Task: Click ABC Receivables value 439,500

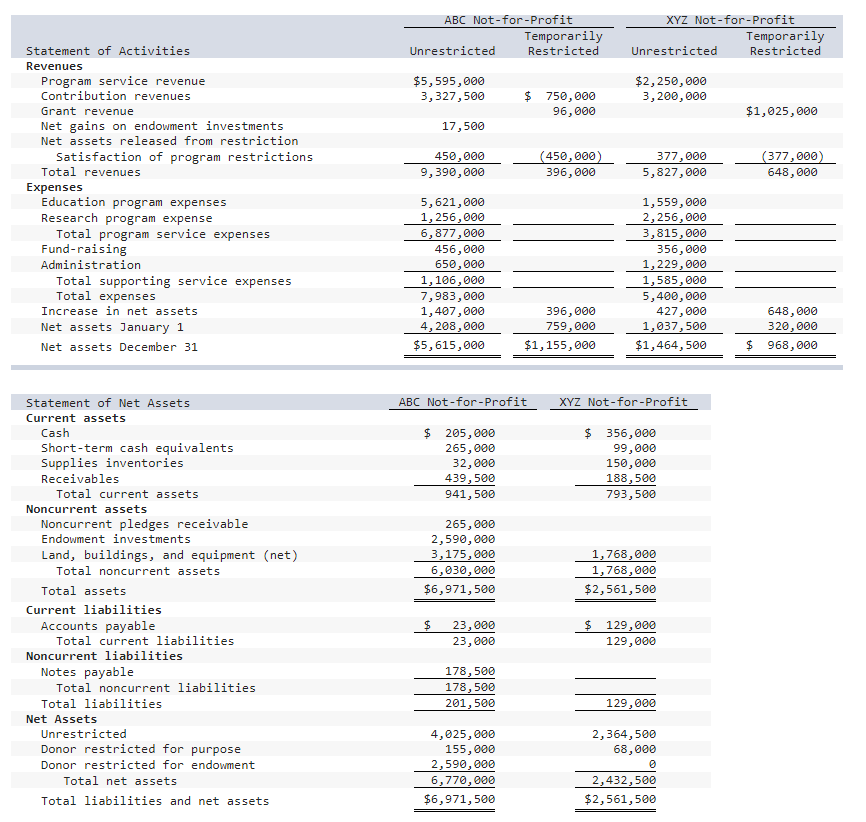Action: [x=470, y=478]
